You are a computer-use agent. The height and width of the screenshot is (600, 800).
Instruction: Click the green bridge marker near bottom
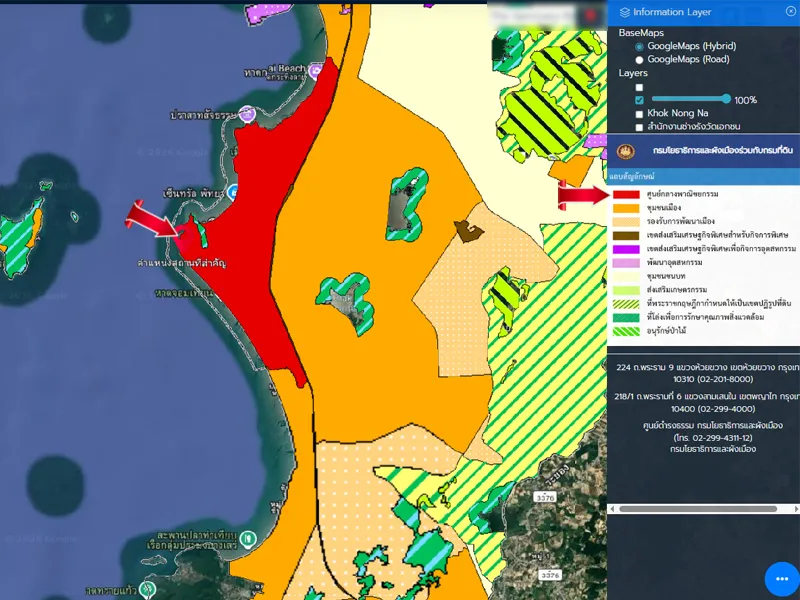point(248,539)
